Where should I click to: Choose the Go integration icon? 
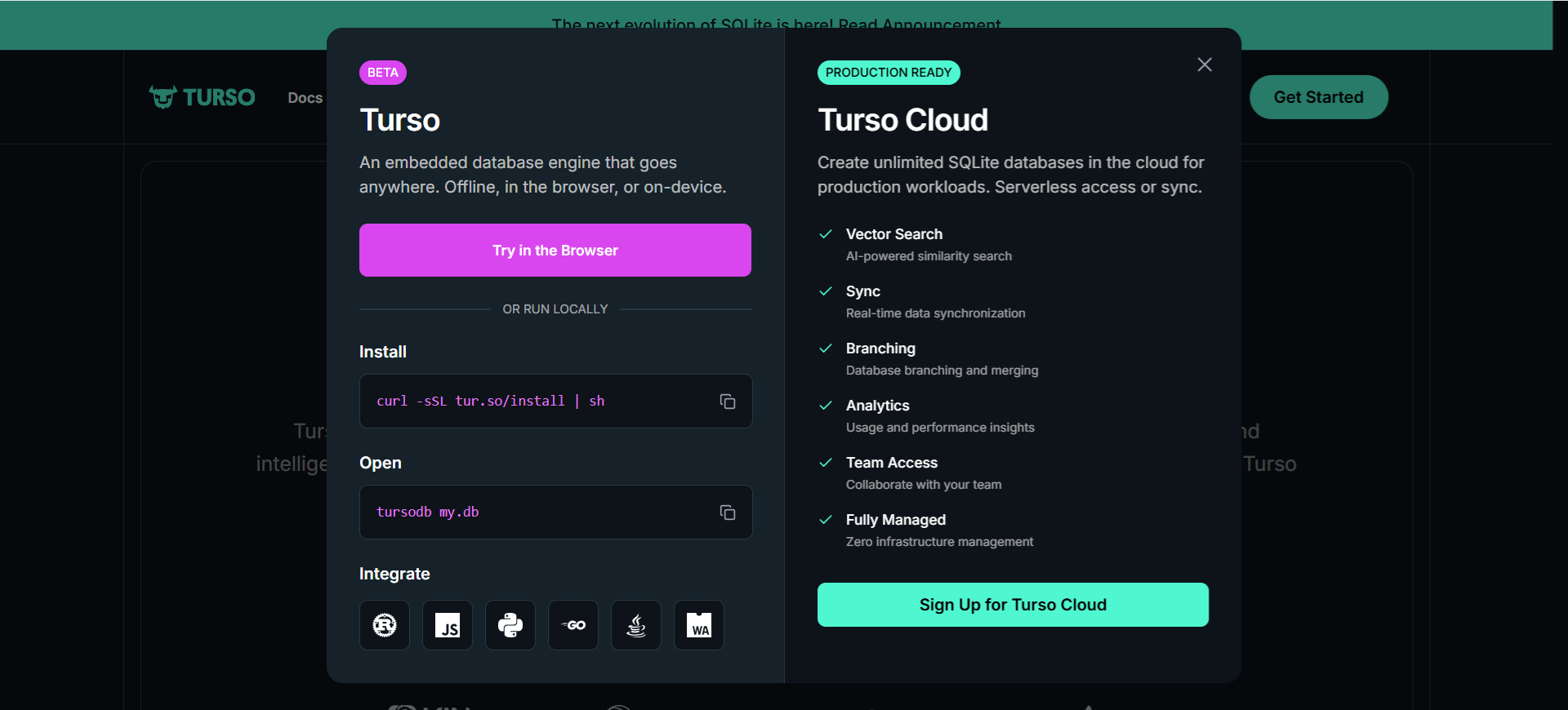pyautogui.click(x=573, y=625)
